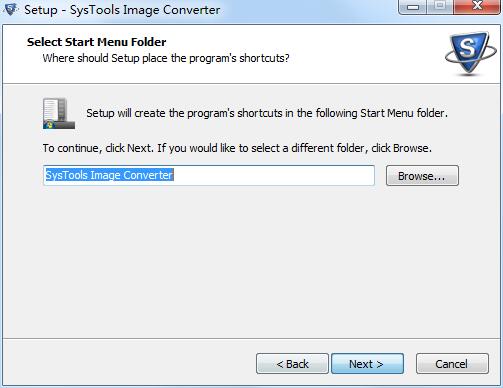Click the Setup - SysTools Image Converter title
This screenshot has height=388, width=503.
click(122, 10)
